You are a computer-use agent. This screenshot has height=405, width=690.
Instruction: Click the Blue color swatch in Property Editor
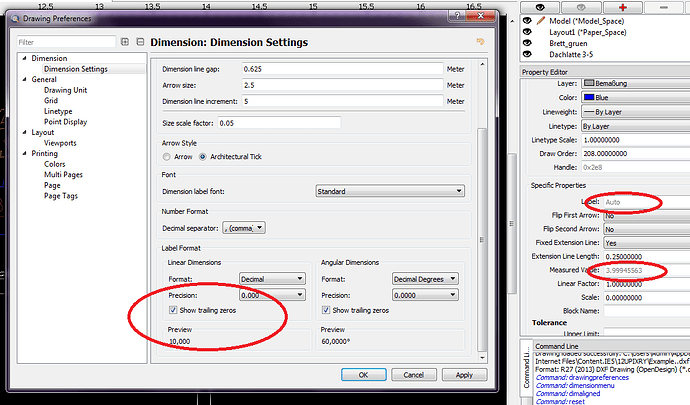[593, 97]
